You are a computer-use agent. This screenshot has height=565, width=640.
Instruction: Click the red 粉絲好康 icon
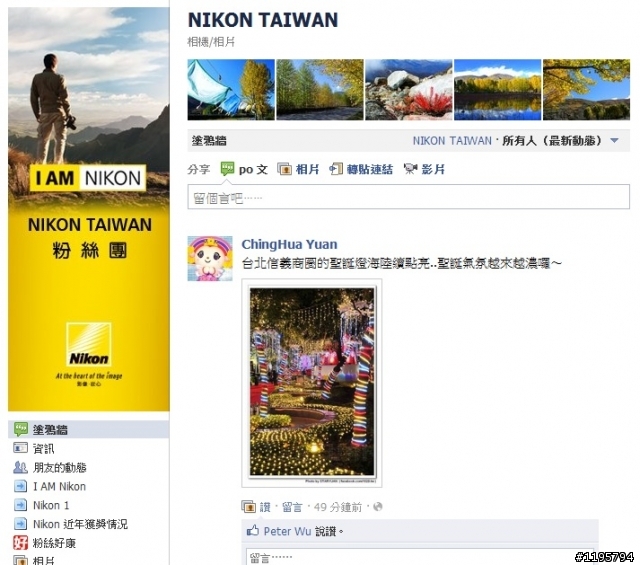click(20, 543)
